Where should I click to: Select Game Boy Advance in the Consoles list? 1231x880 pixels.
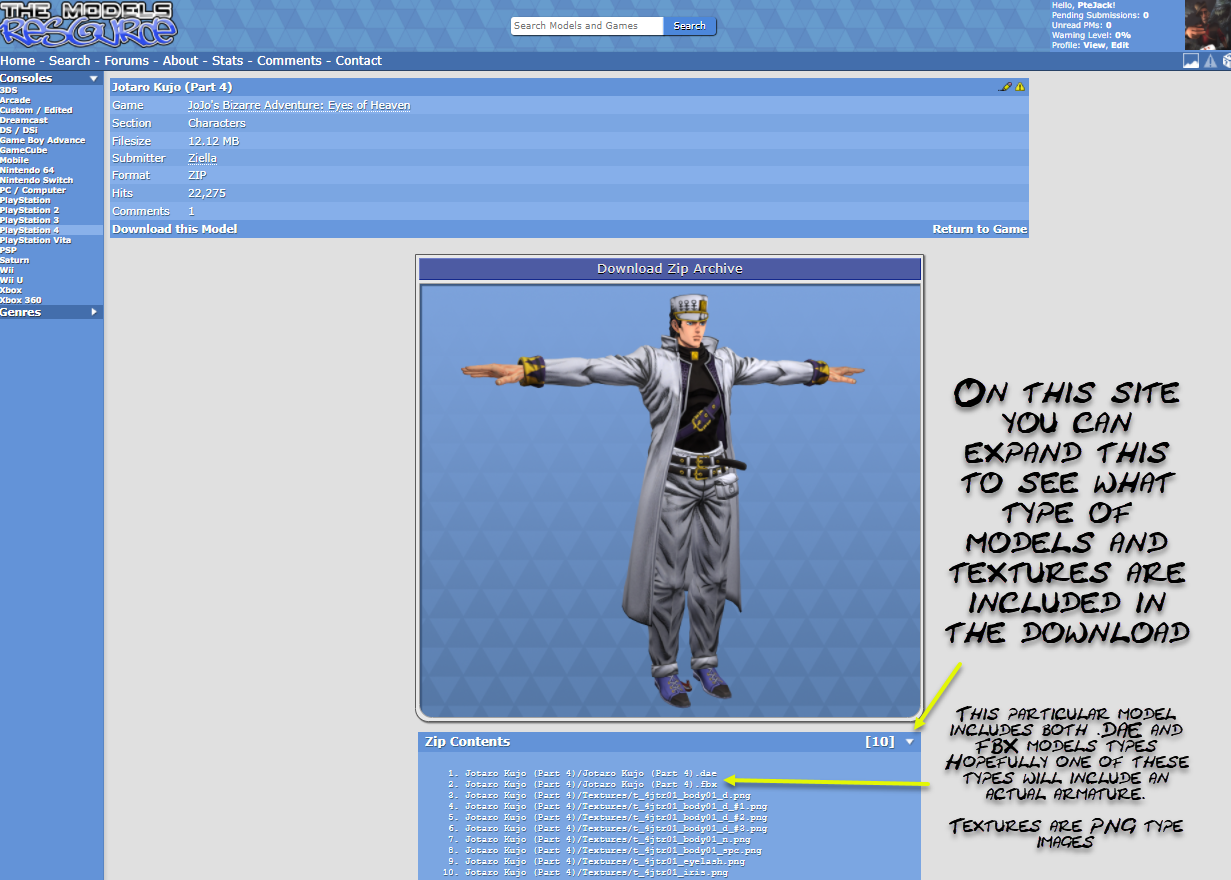point(43,140)
